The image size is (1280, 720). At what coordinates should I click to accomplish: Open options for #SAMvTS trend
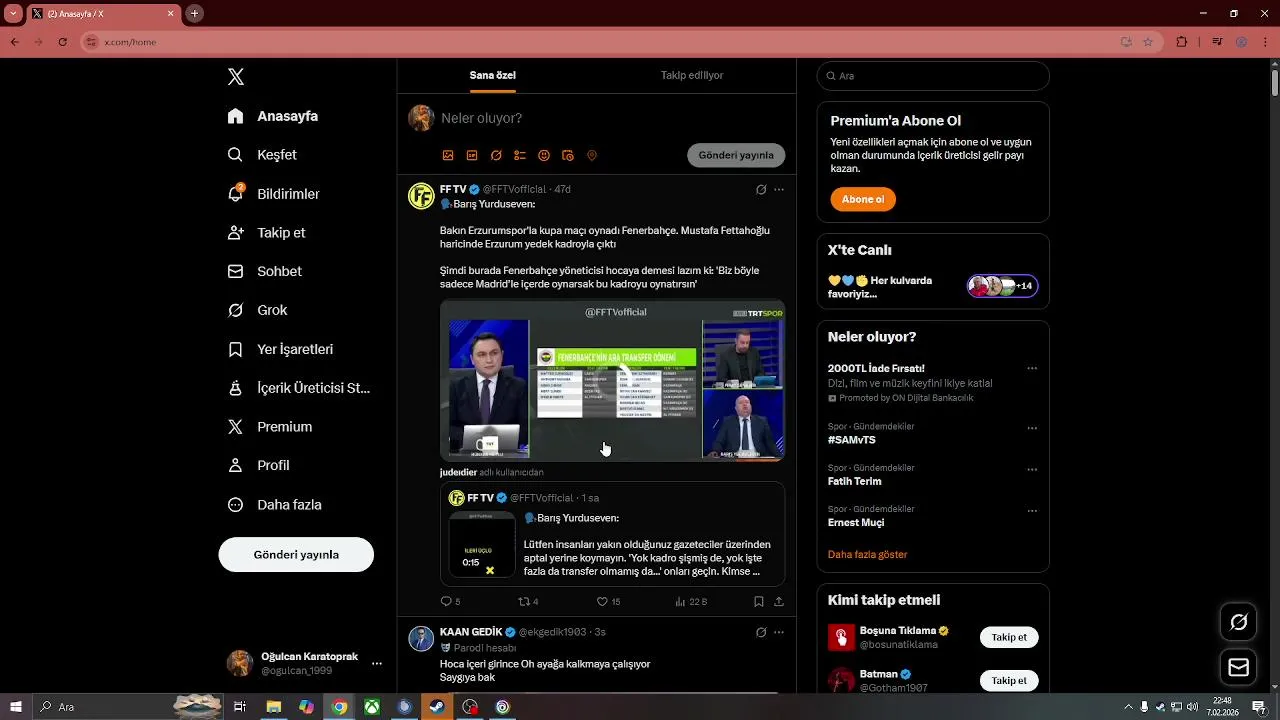[1032, 428]
